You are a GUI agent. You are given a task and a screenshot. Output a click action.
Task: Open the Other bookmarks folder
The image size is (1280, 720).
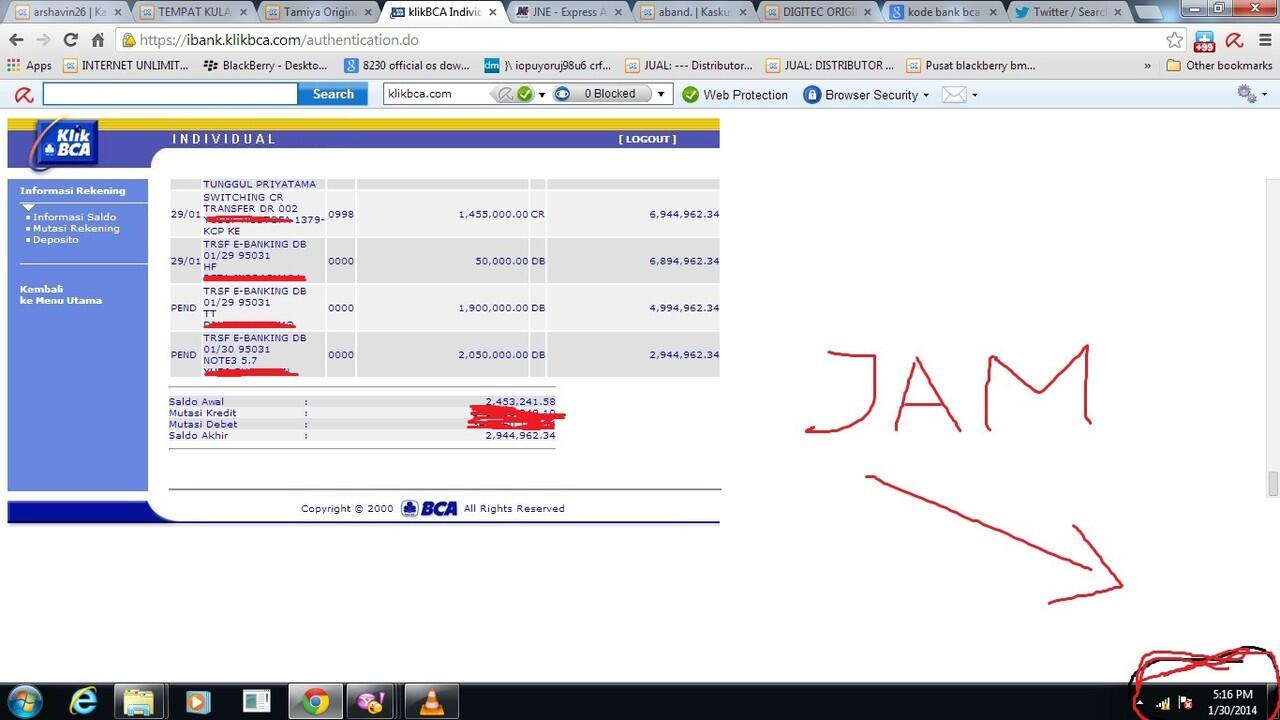[1219, 65]
